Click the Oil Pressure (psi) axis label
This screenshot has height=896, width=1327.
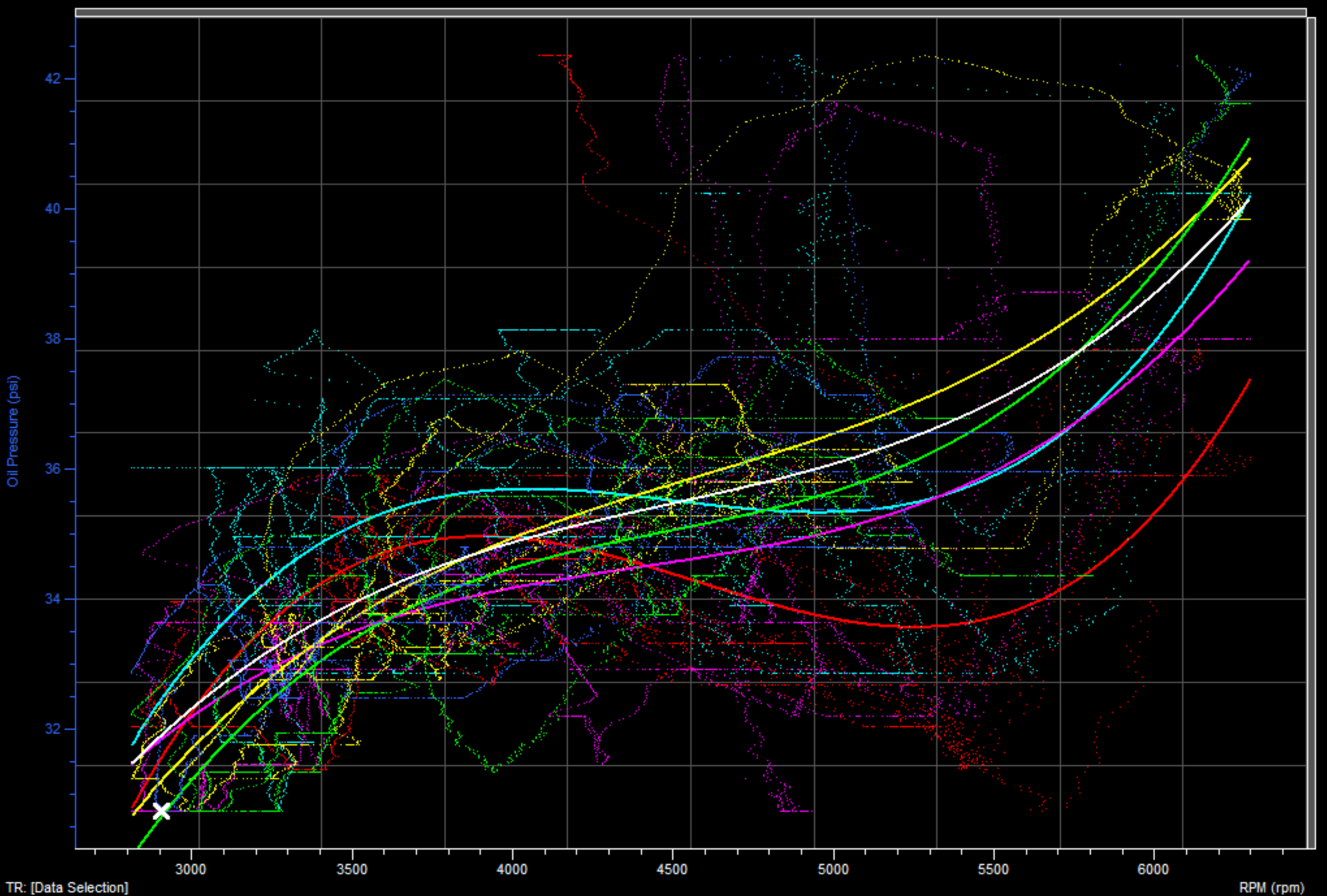coord(13,431)
